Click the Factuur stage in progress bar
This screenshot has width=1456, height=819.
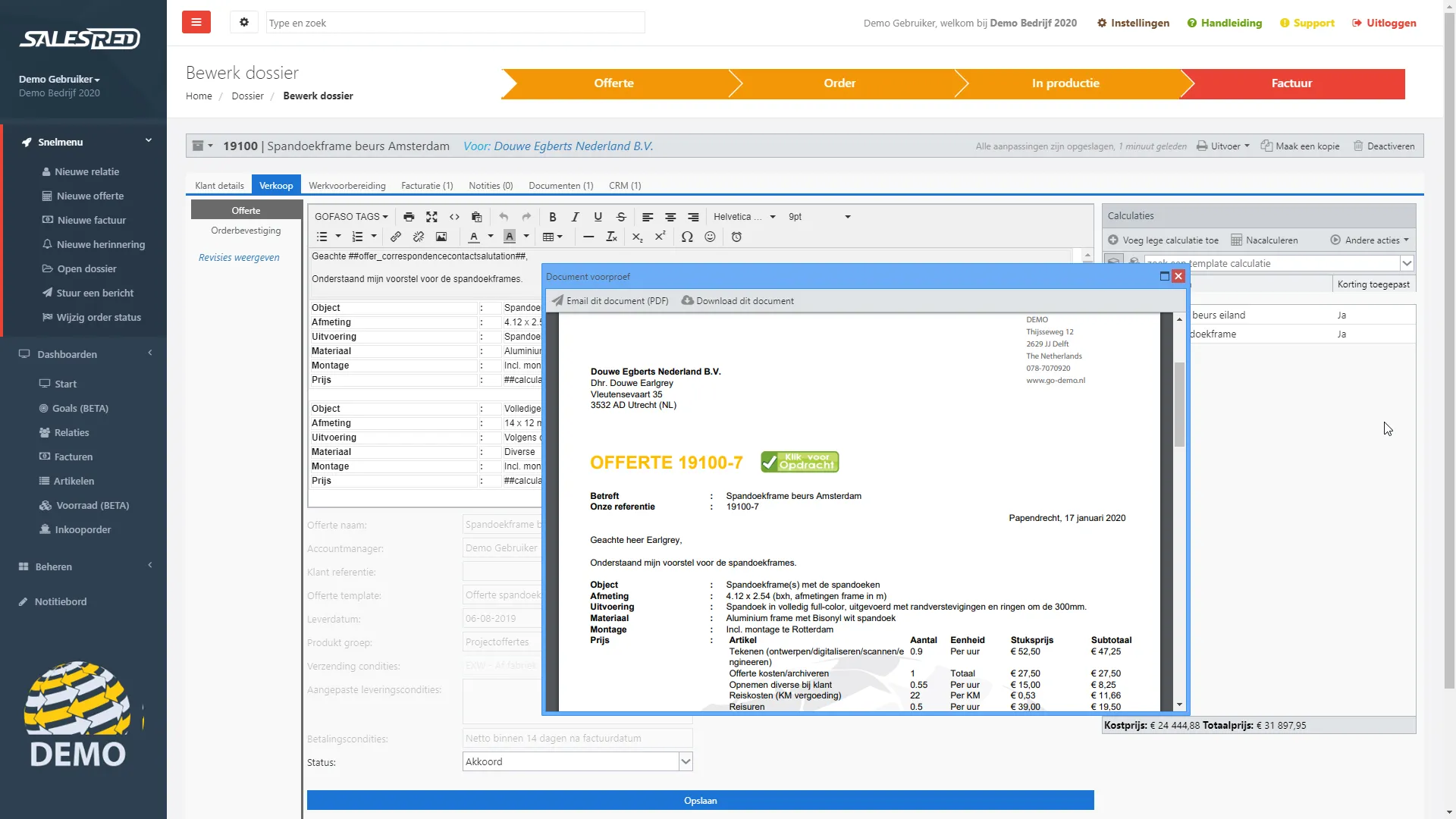[1291, 83]
